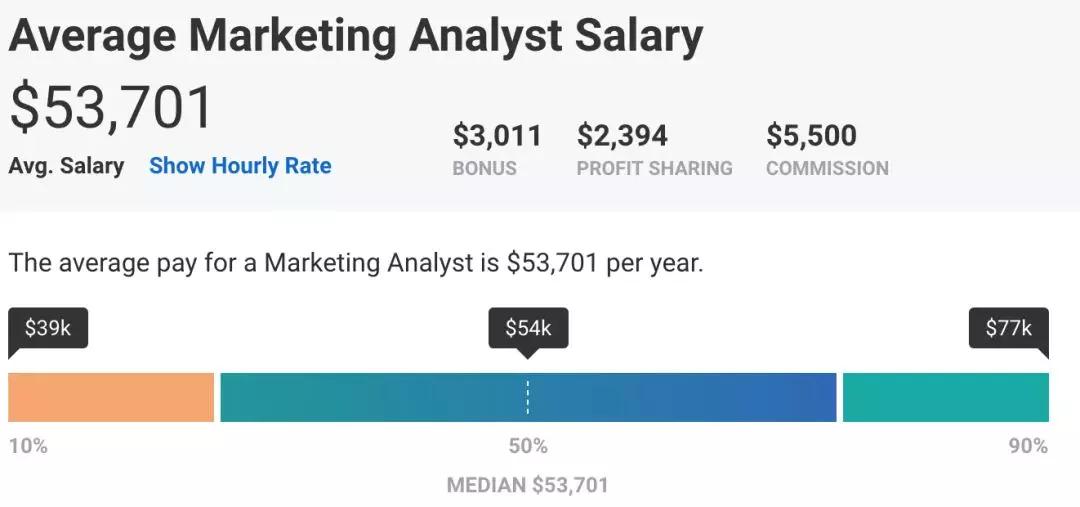Click the BONUS label
The image size is (1080, 507).
click(x=484, y=168)
